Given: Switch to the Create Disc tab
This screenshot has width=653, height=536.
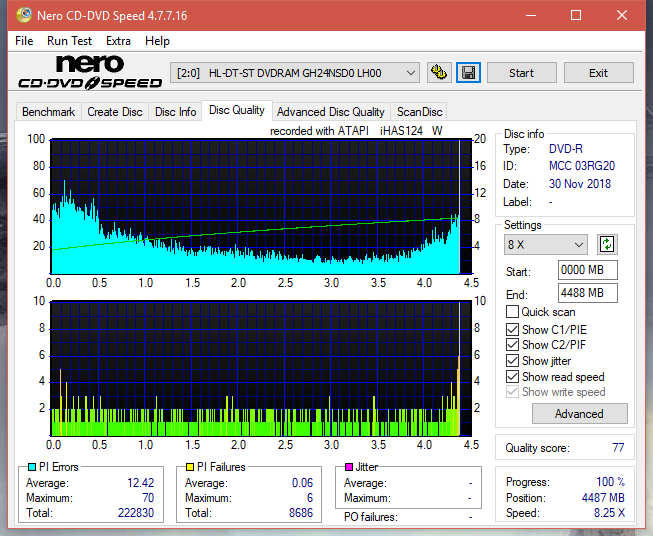Looking at the screenshot, I should click(115, 112).
